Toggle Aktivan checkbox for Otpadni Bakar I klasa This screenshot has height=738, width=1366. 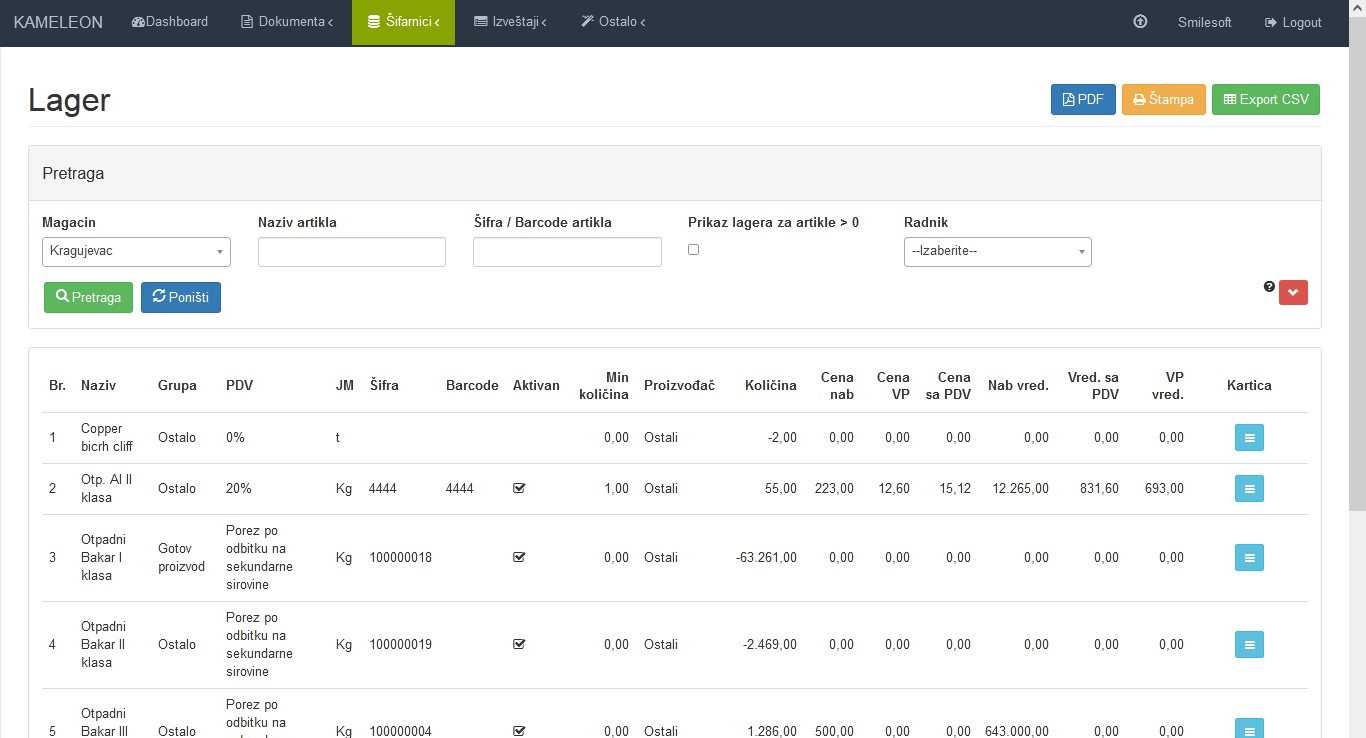pyautogui.click(x=519, y=558)
